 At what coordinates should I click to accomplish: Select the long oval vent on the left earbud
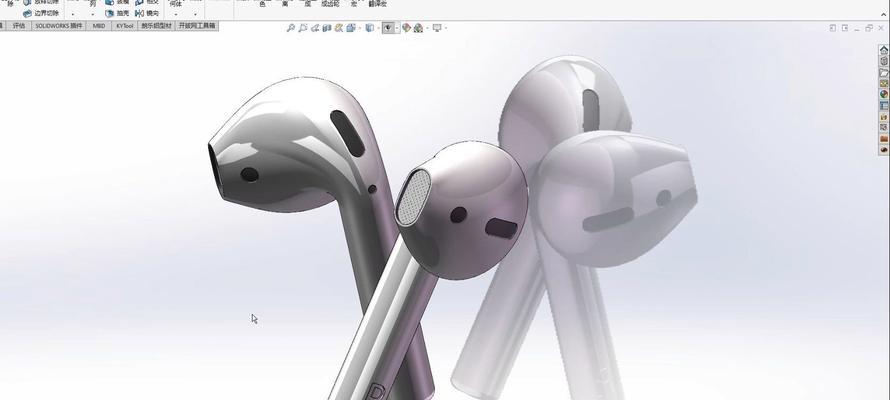[347, 133]
